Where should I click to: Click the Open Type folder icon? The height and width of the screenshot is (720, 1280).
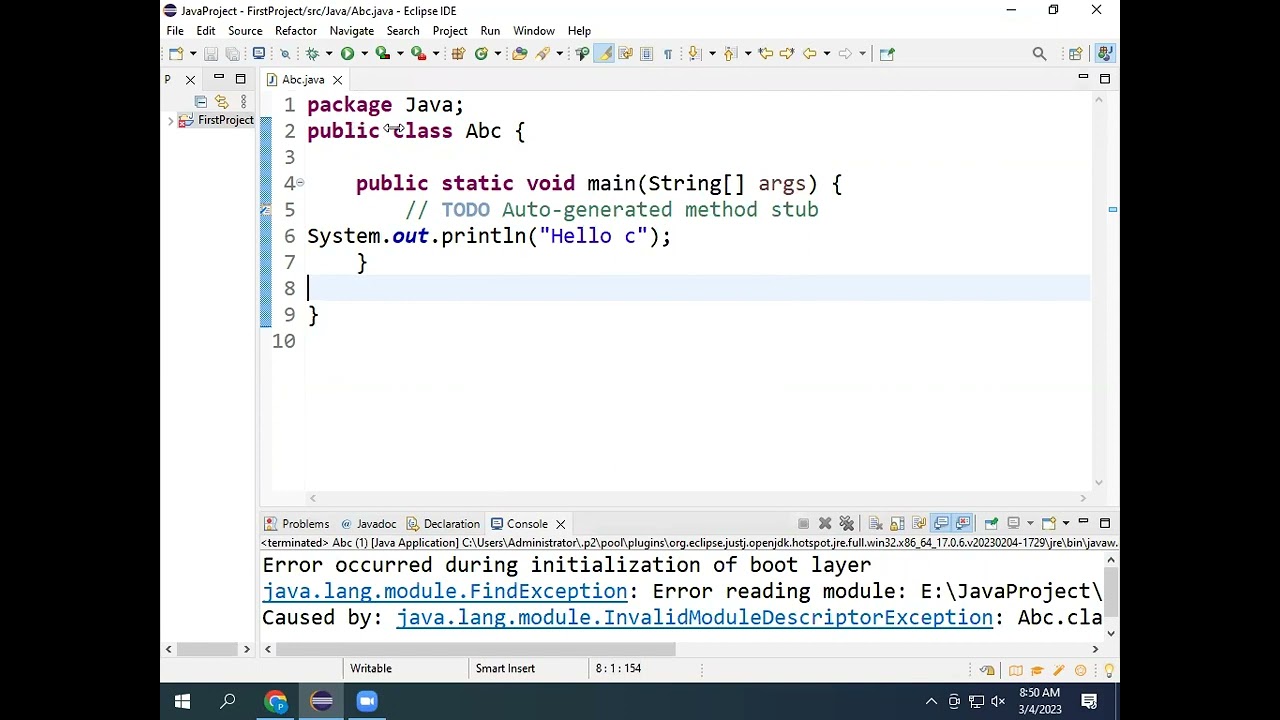click(520, 54)
